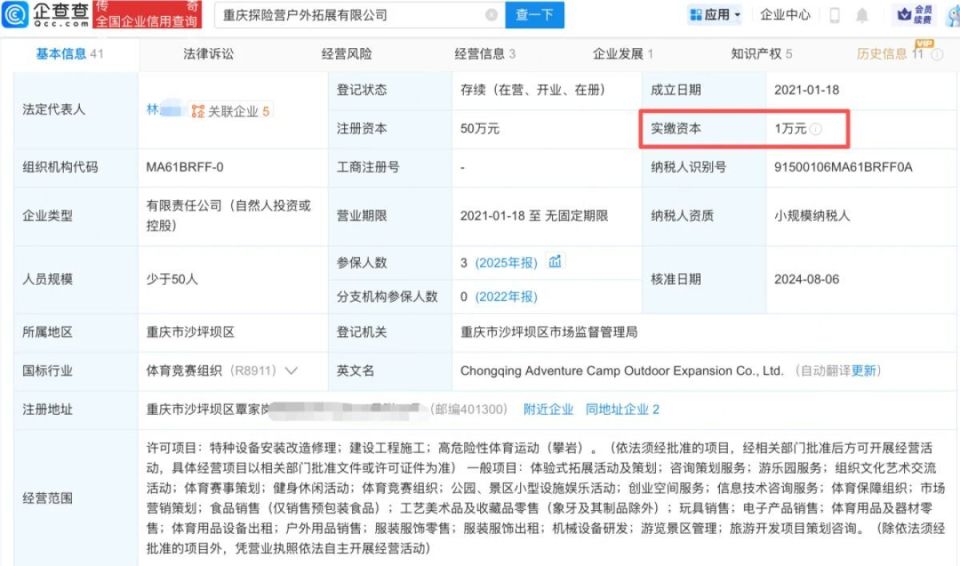Open the 经营信息 tab

tap(485, 54)
